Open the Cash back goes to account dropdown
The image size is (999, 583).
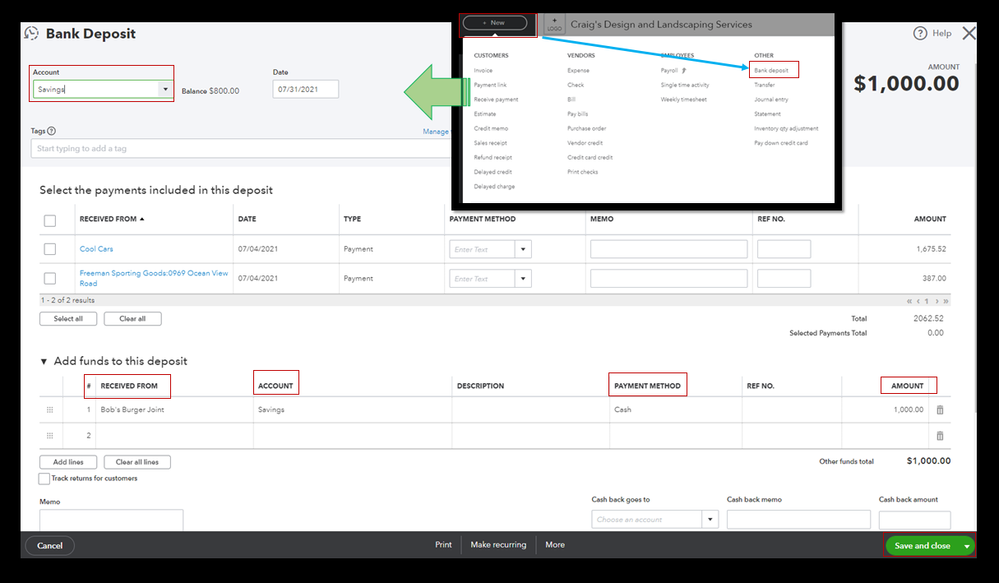(710, 519)
